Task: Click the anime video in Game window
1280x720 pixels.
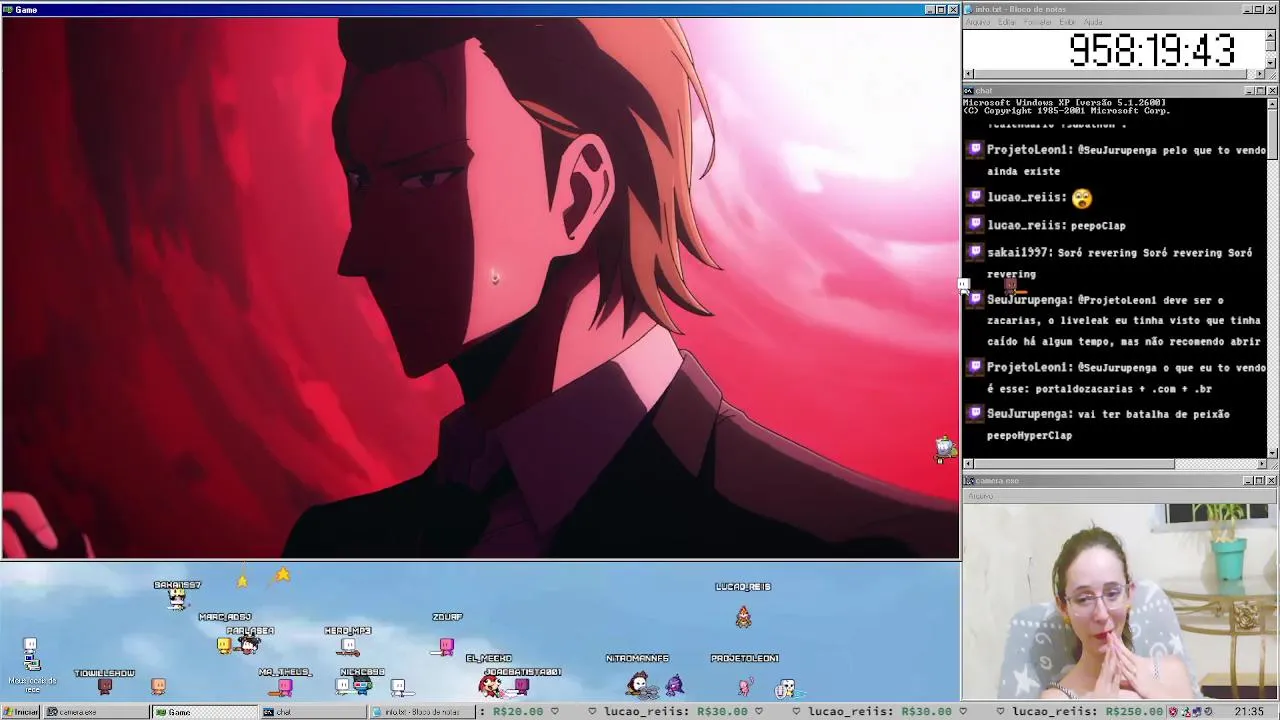Action: click(480, 287)
